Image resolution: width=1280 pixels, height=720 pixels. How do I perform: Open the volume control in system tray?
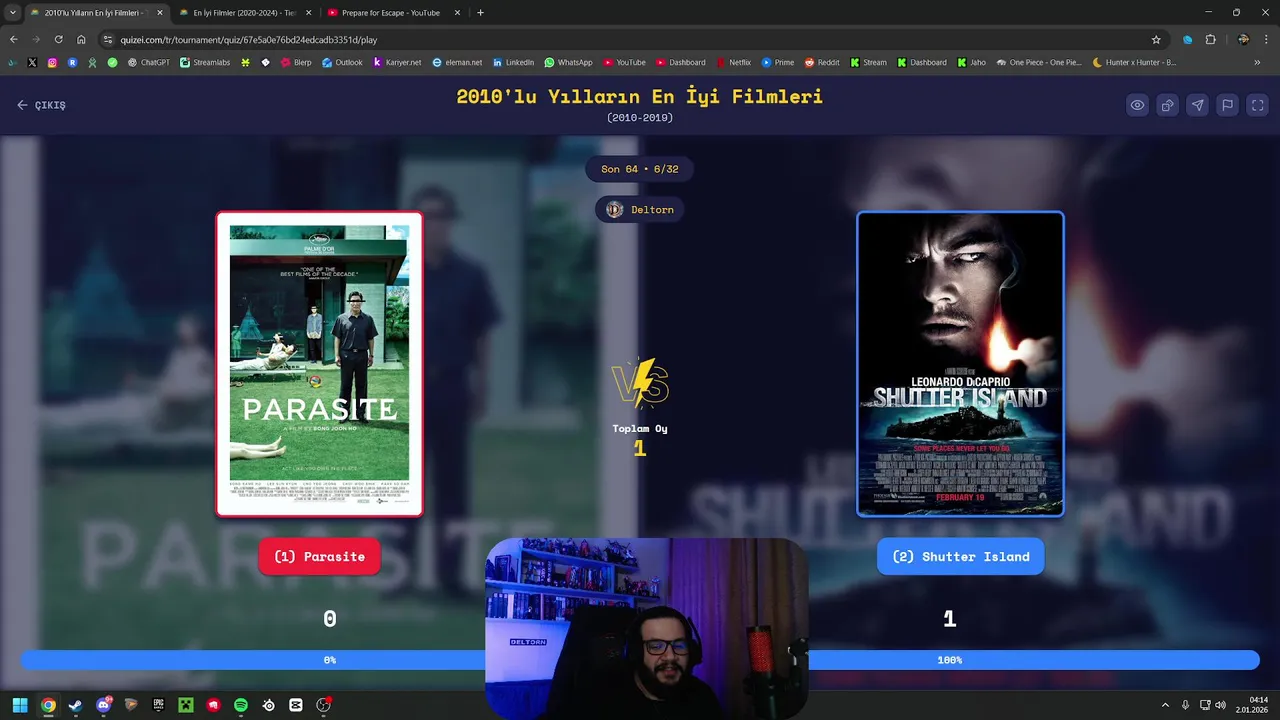1220,705
